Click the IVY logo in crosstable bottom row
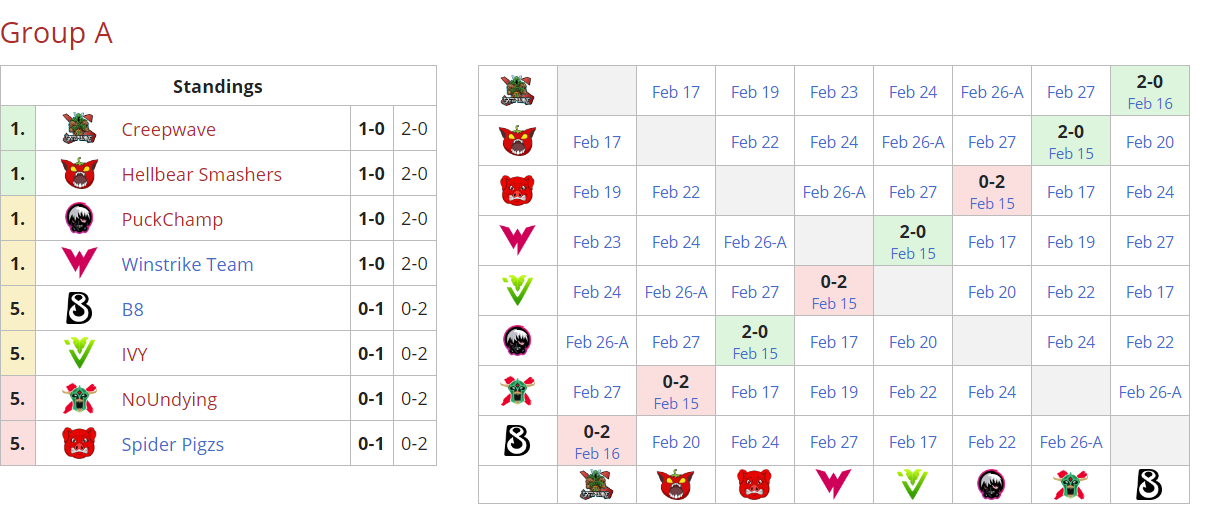 pyautogui.click(x=913, y=485)
